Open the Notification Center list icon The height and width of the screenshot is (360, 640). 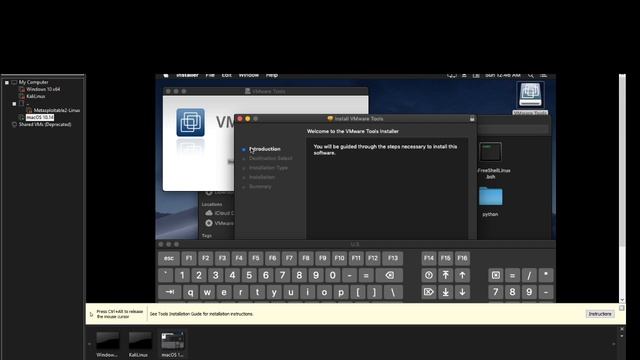544,76
